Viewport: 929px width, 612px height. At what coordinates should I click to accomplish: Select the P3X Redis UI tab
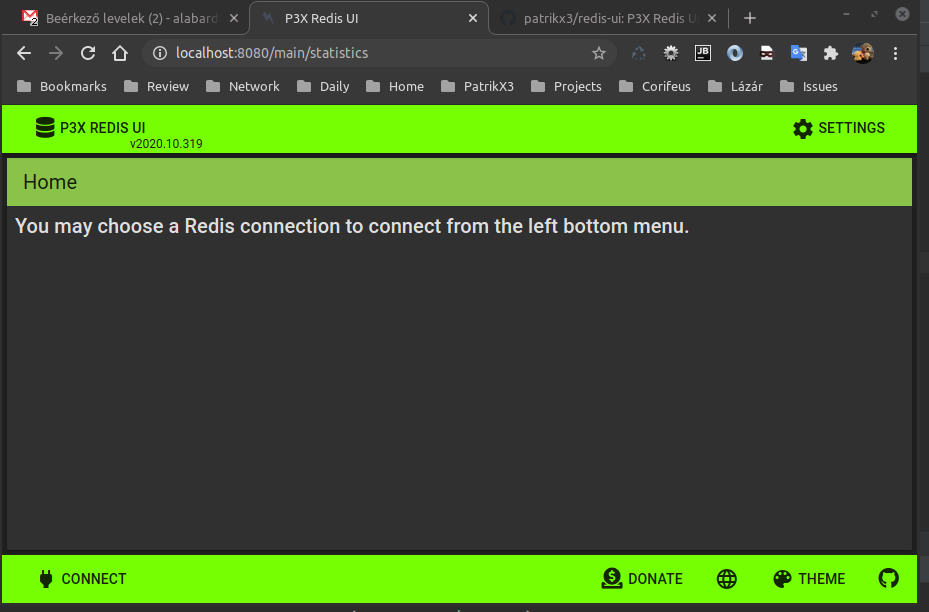[369, 18]
